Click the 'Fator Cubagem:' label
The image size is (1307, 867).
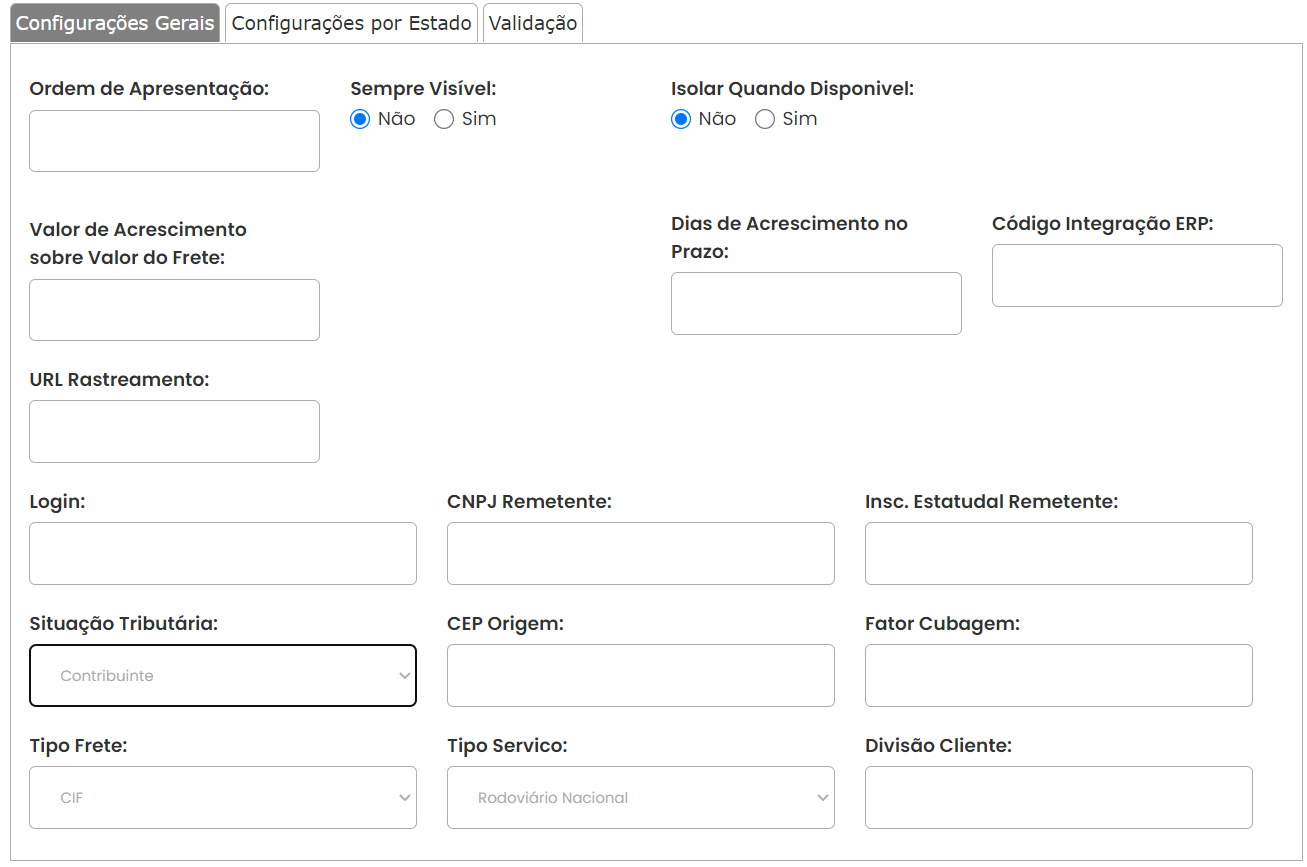pyautogui.click(x=942, y=623)
